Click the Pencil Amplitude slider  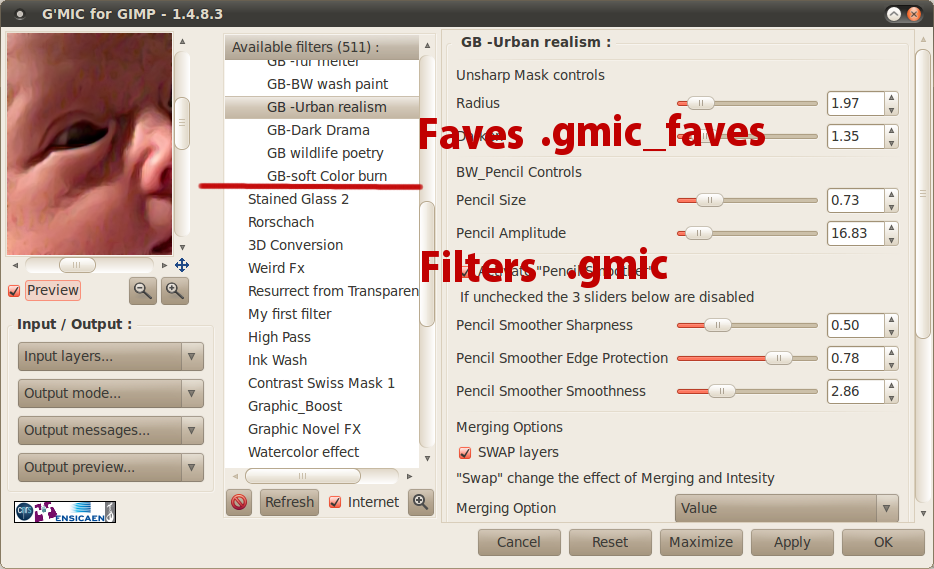(x=747, y=234)
